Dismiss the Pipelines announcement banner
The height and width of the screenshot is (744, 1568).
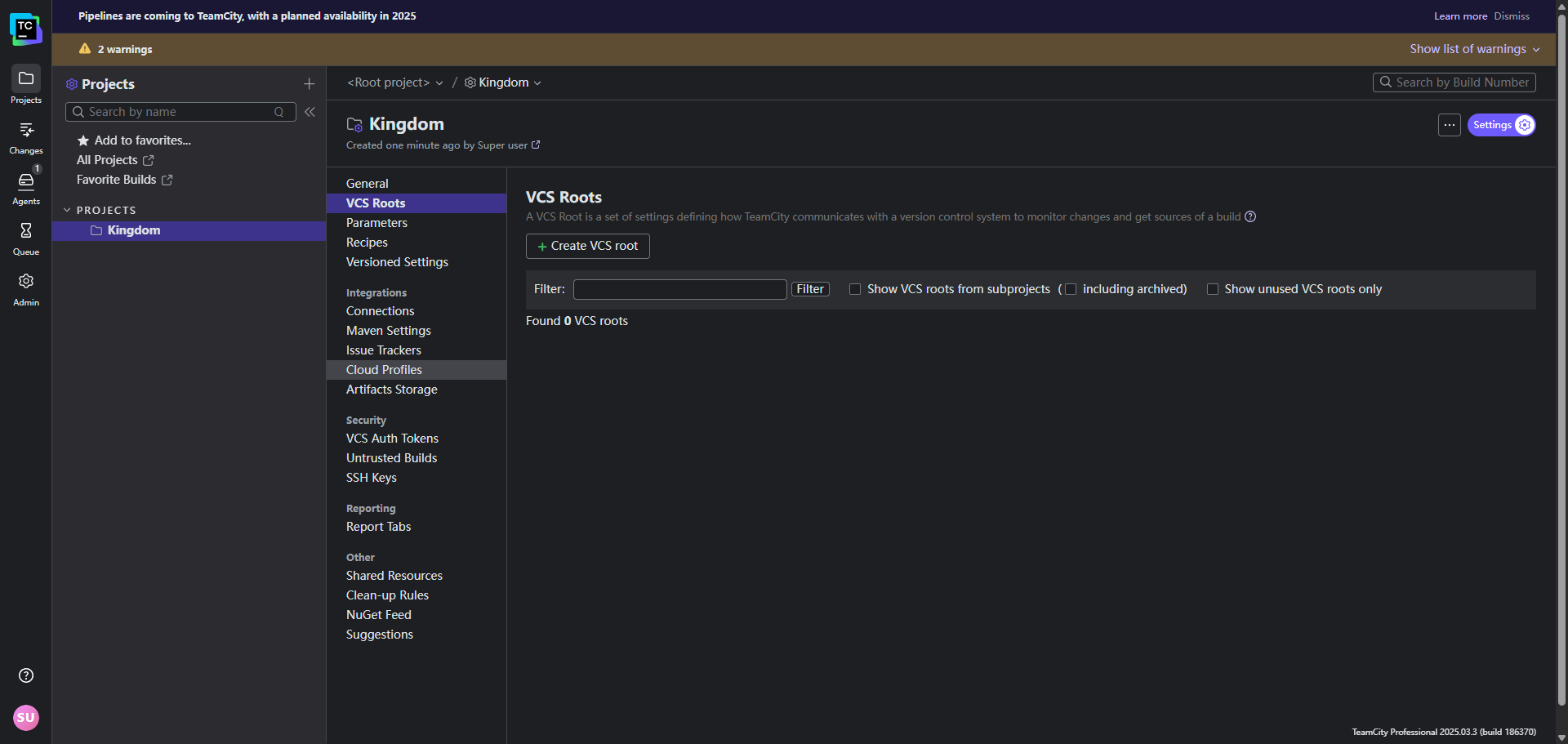coord(1512,16)
